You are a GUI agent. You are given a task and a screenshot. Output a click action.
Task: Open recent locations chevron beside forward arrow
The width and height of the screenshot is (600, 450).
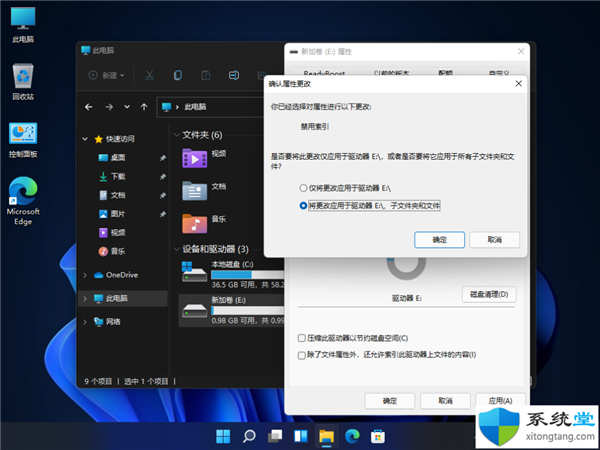tap(127, 107)
